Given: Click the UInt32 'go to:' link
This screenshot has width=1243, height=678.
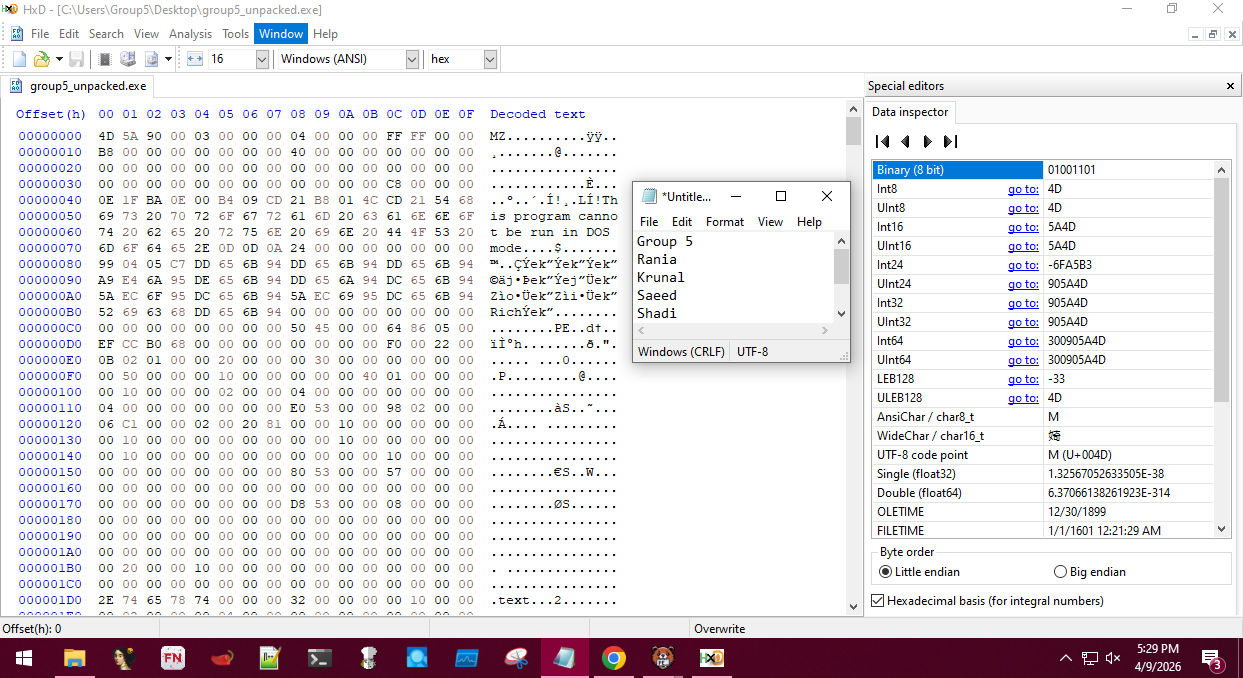Looking at the screenshot, I should pos(1022,322).
